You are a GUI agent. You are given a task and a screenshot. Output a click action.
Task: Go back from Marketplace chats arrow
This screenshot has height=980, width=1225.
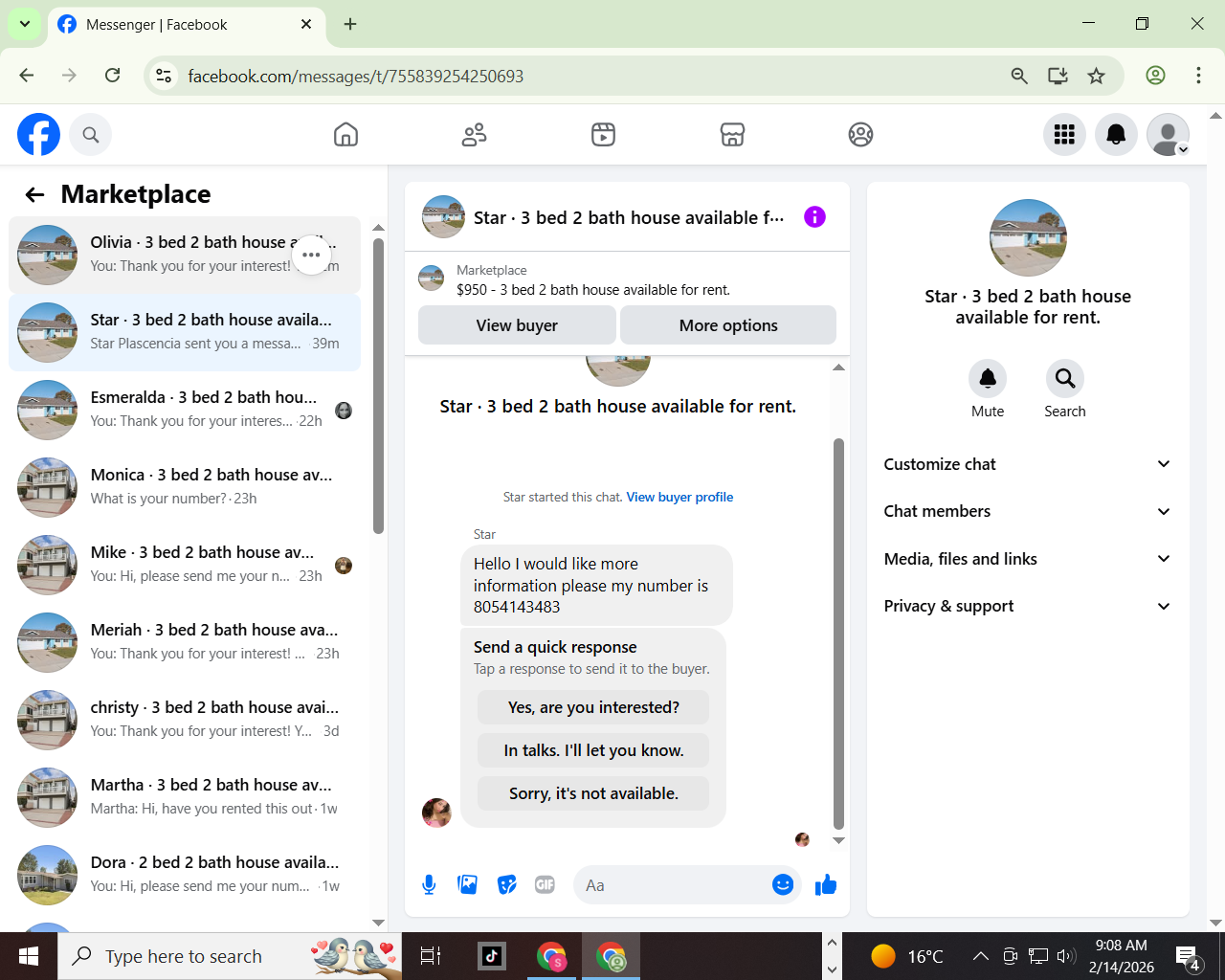click(x=35, y=195)
